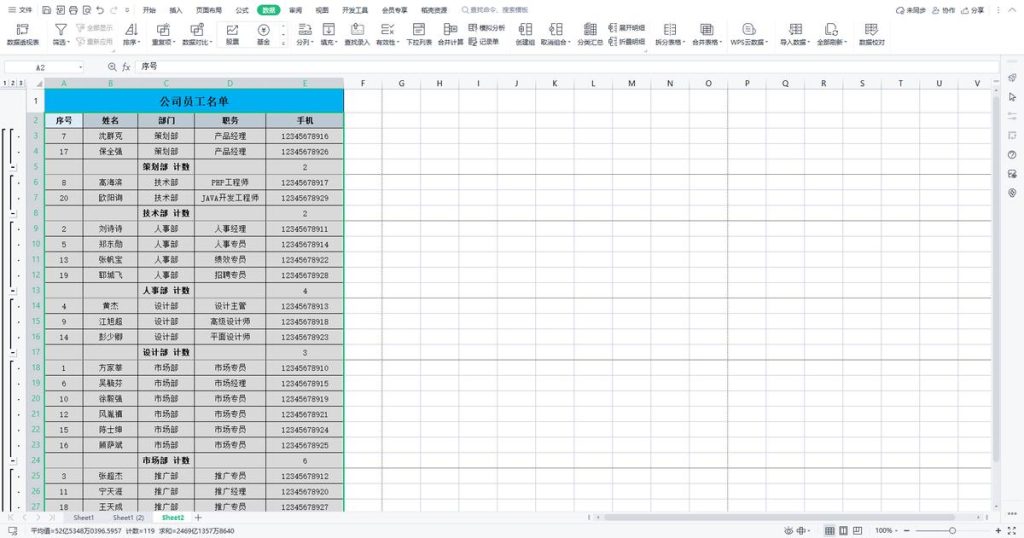Screen dimensions: 1024x538
Task: Switch to the 公式 ribbon tab
Action: 242,9
